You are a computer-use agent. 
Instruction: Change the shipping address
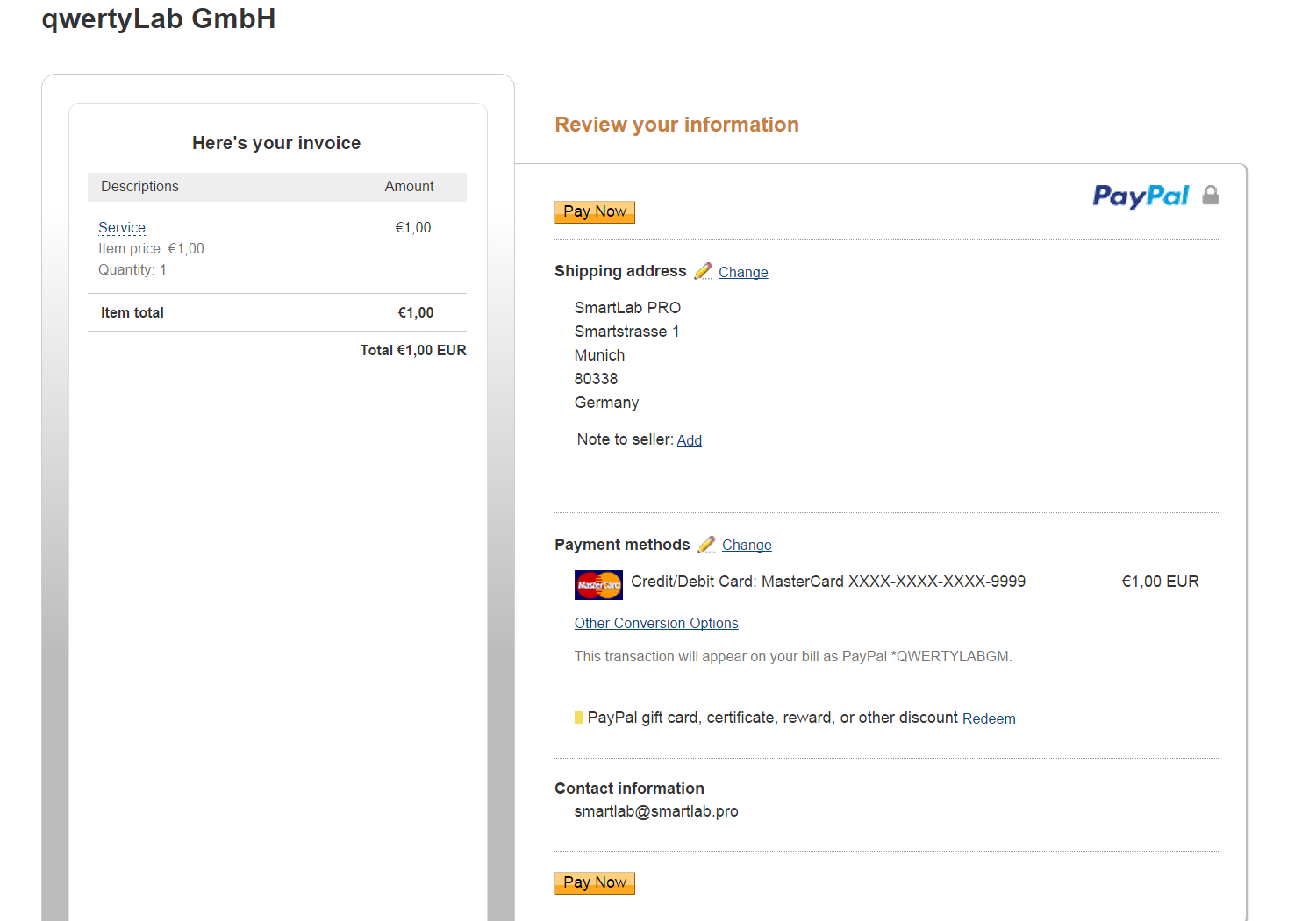click(x=743, y=272)
